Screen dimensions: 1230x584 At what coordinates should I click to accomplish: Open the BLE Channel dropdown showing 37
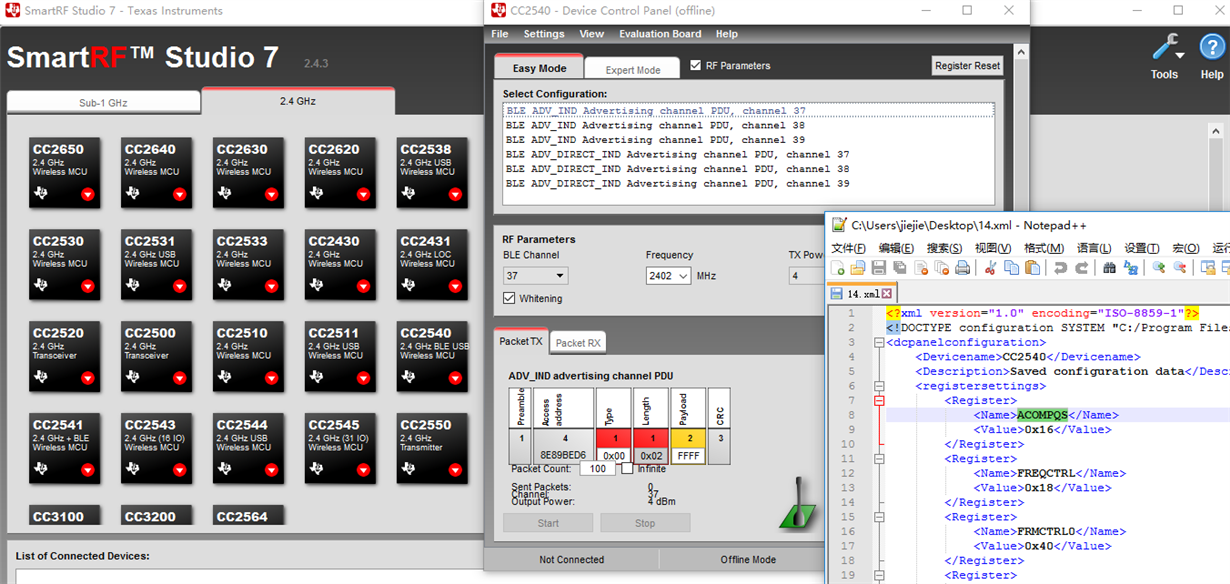pos(535,276)
